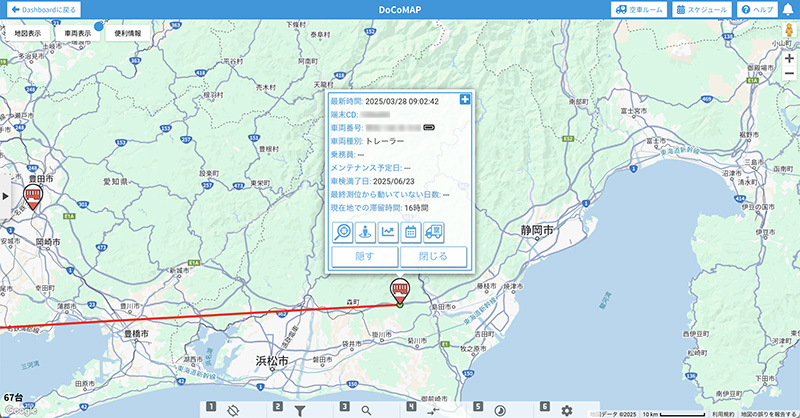
Task: Click the 隠す button in popup
Action: pyautogui.click(x=364, y=256)
